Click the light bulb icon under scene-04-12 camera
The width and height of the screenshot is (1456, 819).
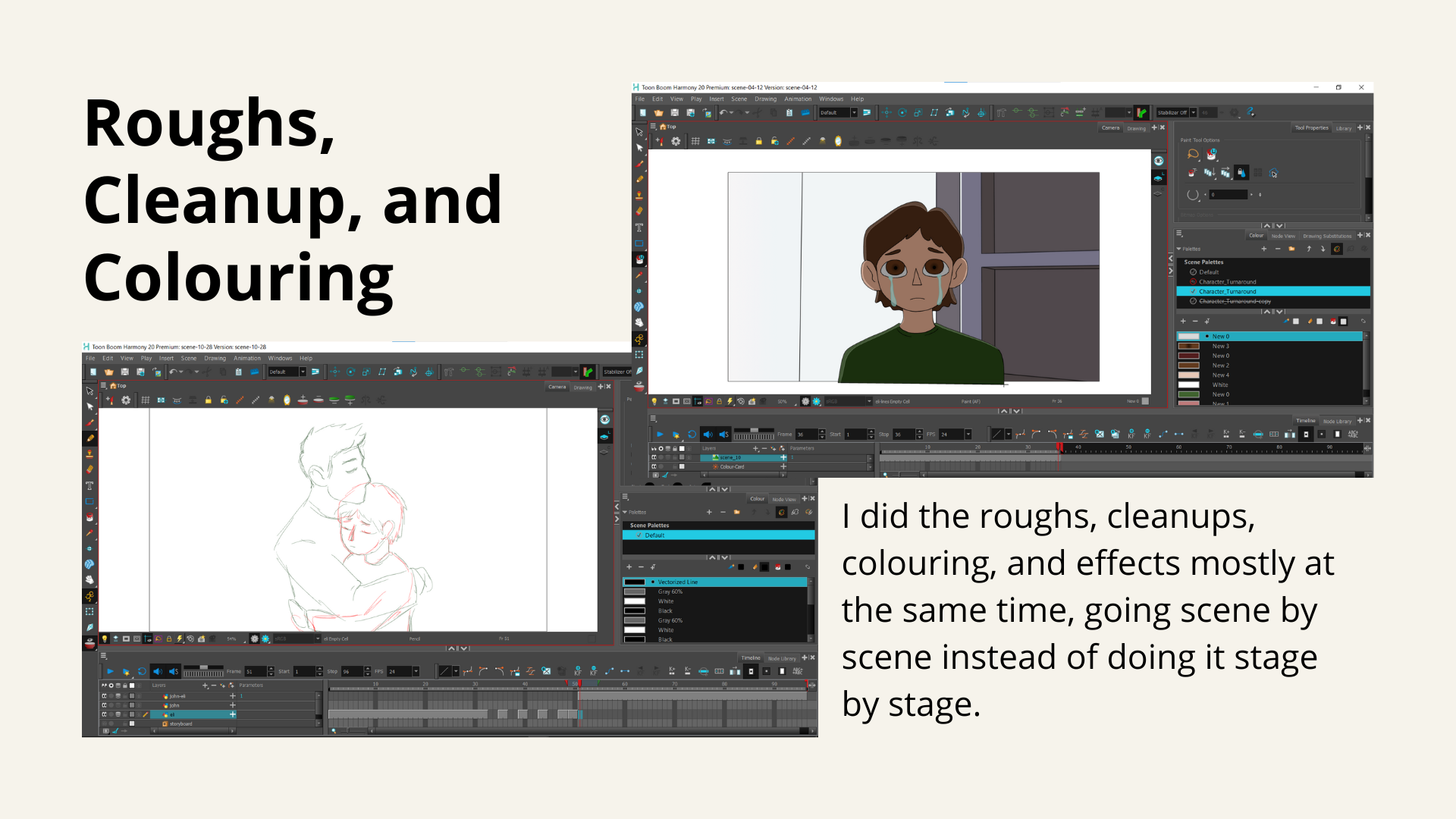coord(654,401)
